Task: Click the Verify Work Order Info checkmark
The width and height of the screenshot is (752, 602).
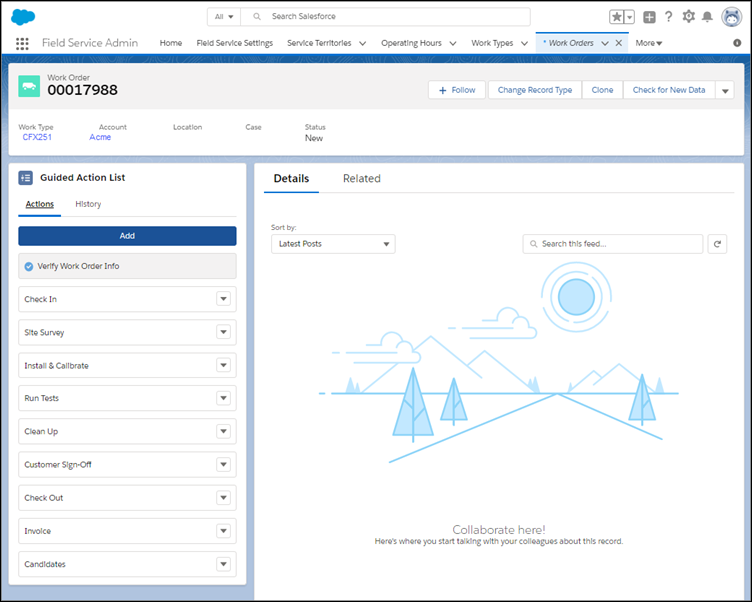Action: click(29, 266)
